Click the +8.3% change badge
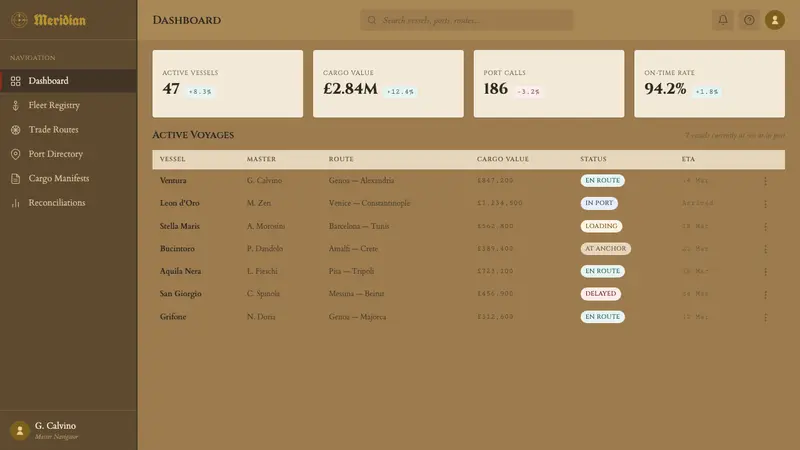 click(x=200, y=92)
